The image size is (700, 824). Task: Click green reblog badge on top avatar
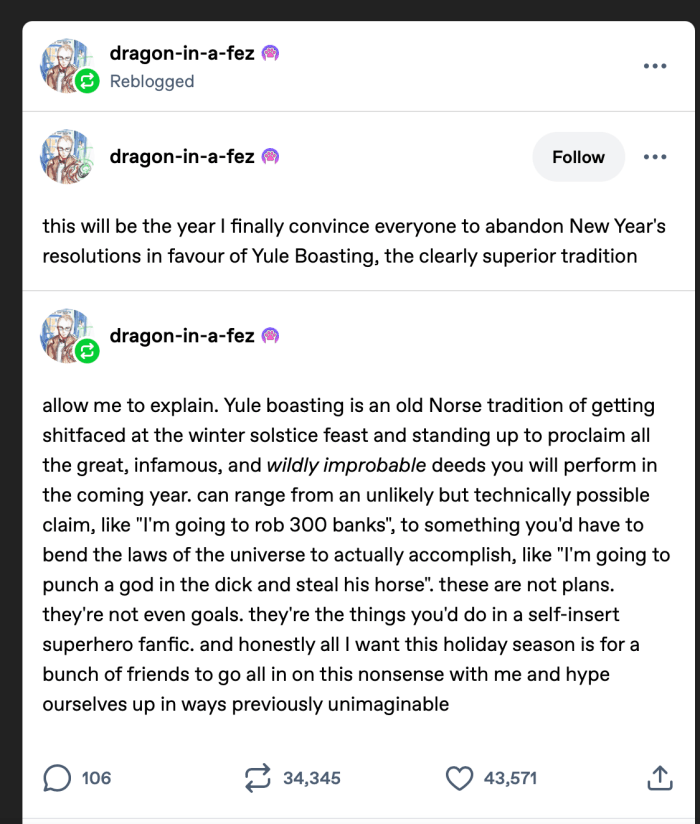tap(87, 82)
